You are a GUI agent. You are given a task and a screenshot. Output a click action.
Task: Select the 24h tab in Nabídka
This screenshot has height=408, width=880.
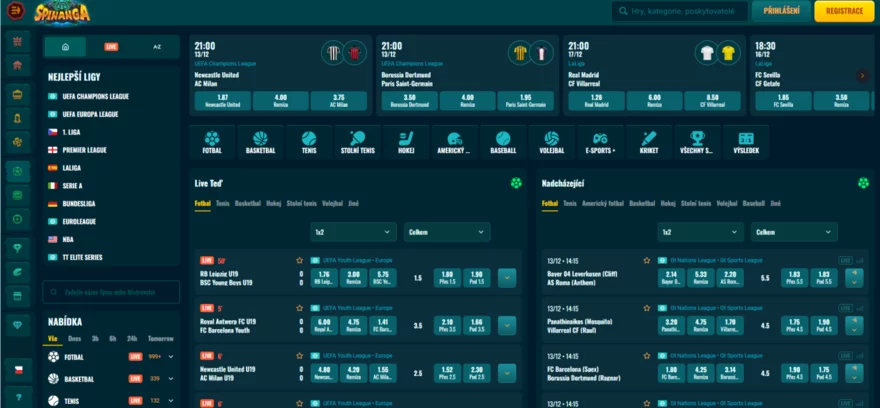[133, 338]
